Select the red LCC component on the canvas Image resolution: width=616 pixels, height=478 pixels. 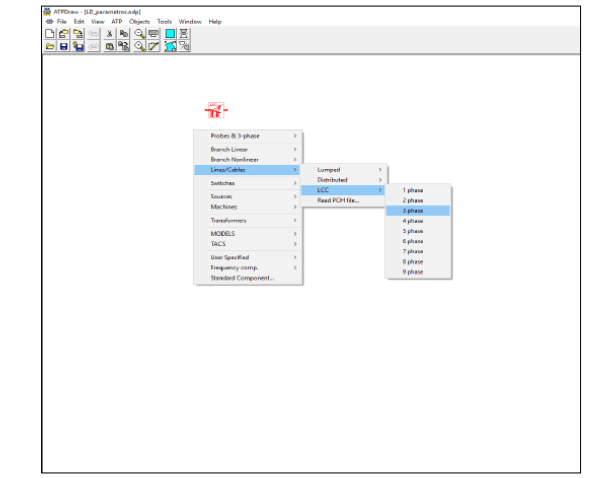pos(216,109)
